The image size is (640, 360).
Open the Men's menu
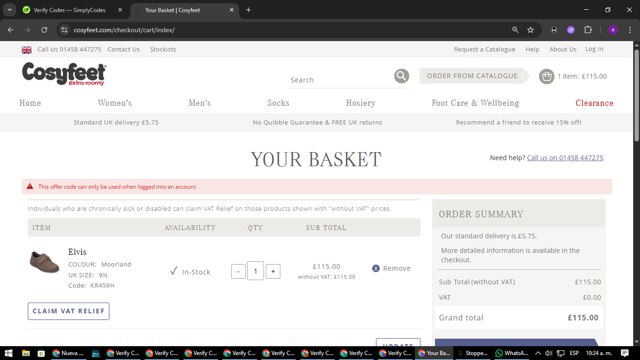tap(200, 103)
